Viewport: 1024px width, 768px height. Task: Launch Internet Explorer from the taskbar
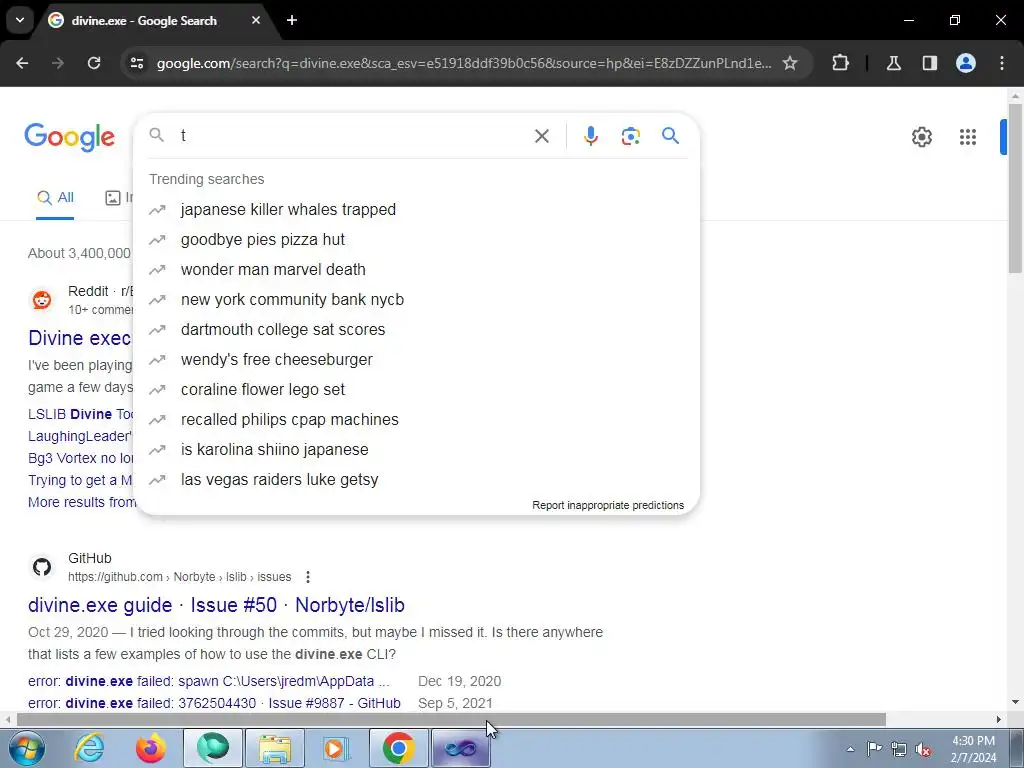point(89,748)
